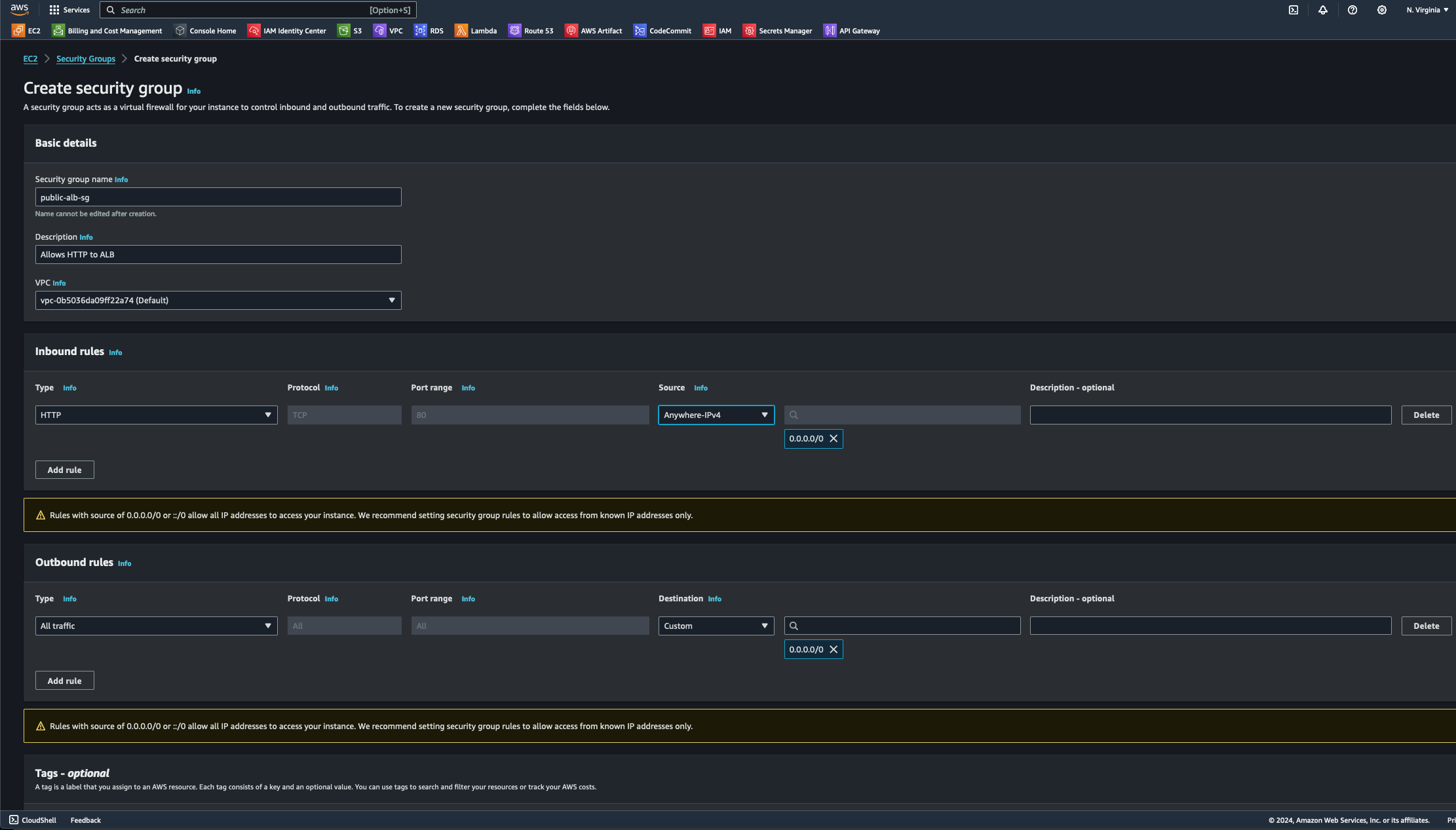Viewport: 1456px width, 830px height.
Task: Open CloudShell from footer
Action: tap(33, 820)
